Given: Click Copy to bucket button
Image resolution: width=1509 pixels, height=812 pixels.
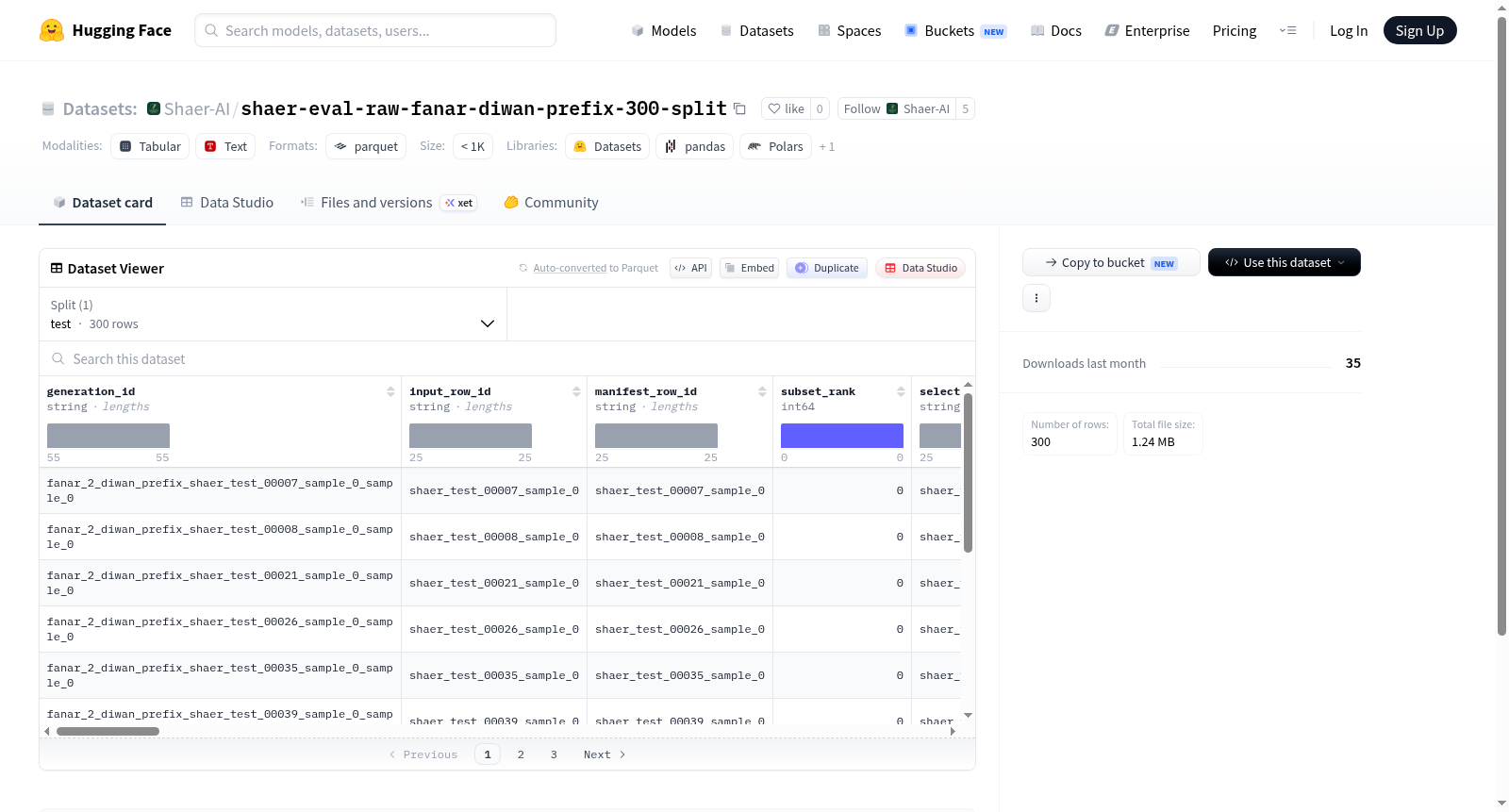Looking at the screenshot, I should click(1111, 262).
